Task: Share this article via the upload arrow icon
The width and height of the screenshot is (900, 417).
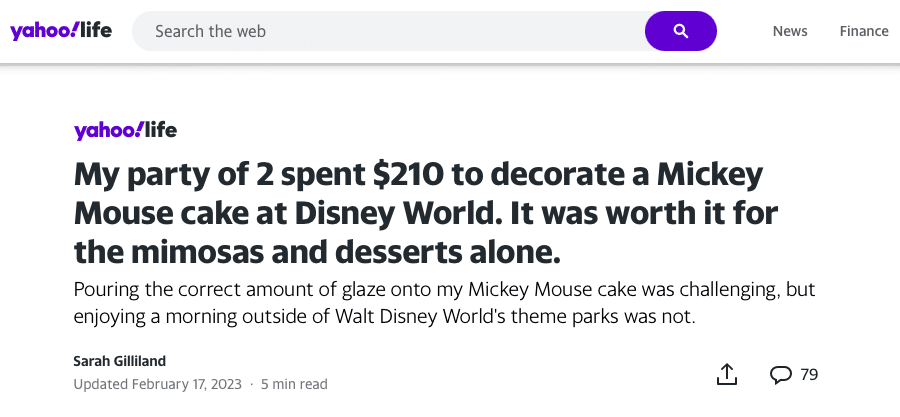Action: tap(727, 374)
